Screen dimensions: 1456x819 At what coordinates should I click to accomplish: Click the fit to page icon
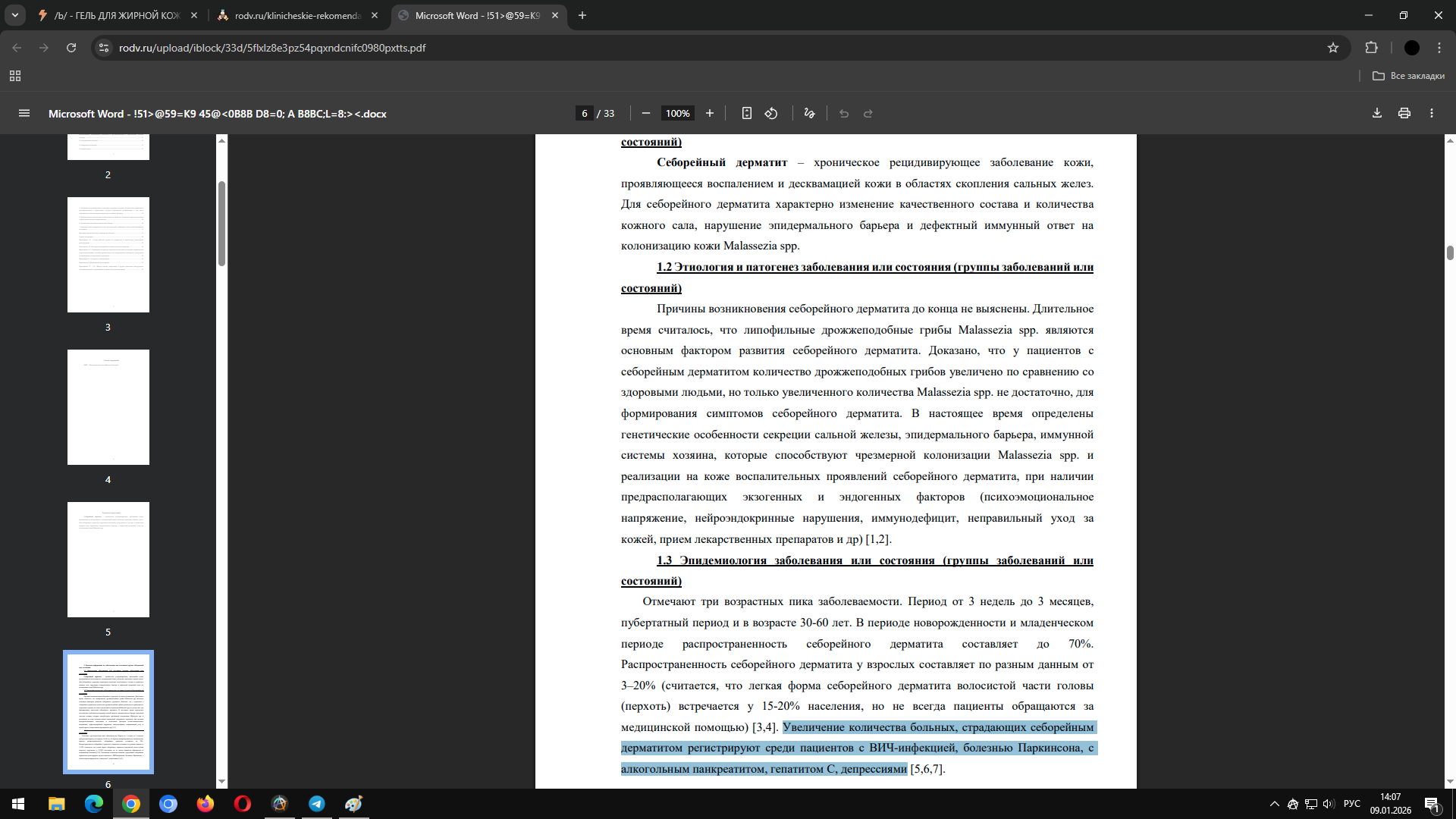coord(746,114)
